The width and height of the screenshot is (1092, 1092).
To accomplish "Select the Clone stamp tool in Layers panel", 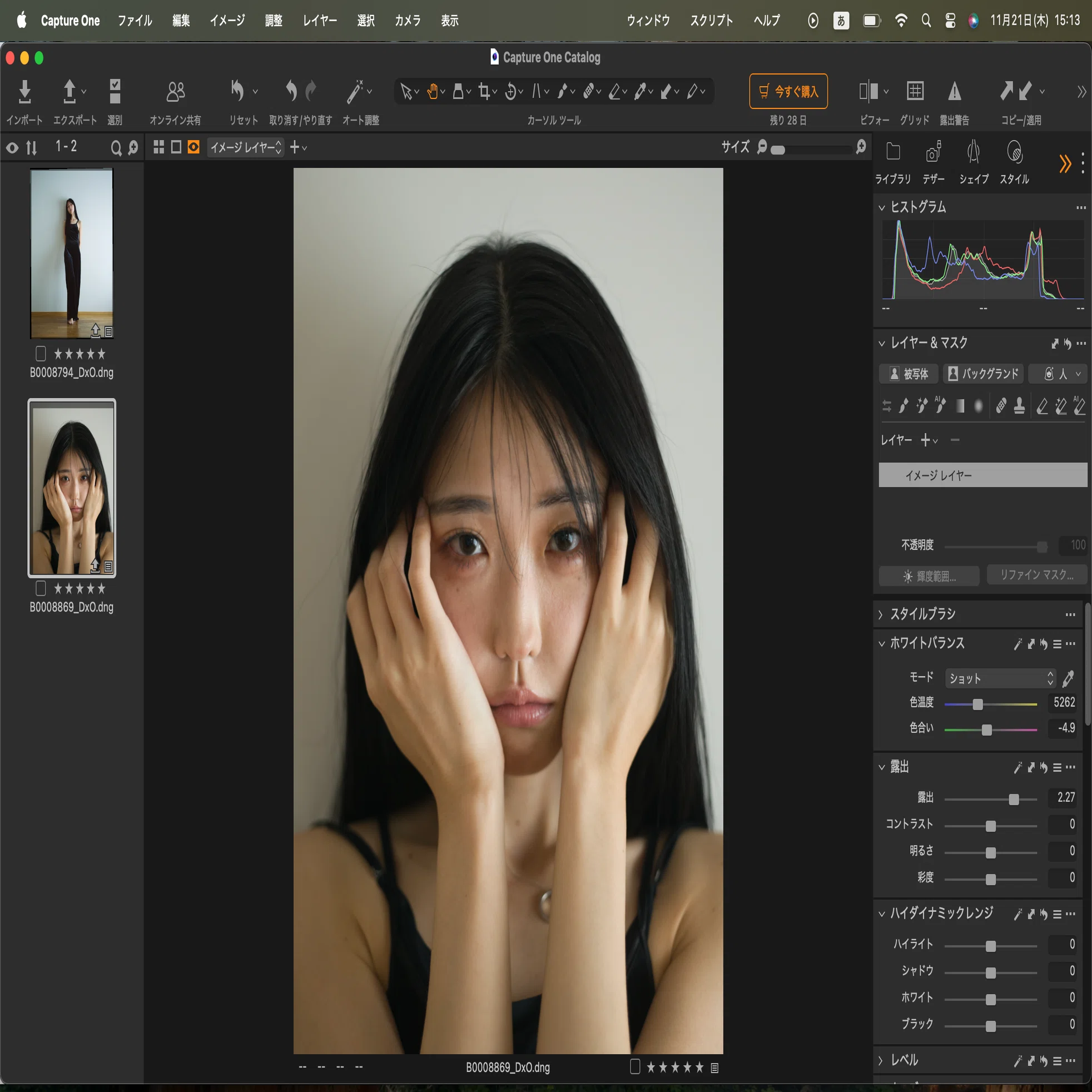I will tap(1019, 406).
